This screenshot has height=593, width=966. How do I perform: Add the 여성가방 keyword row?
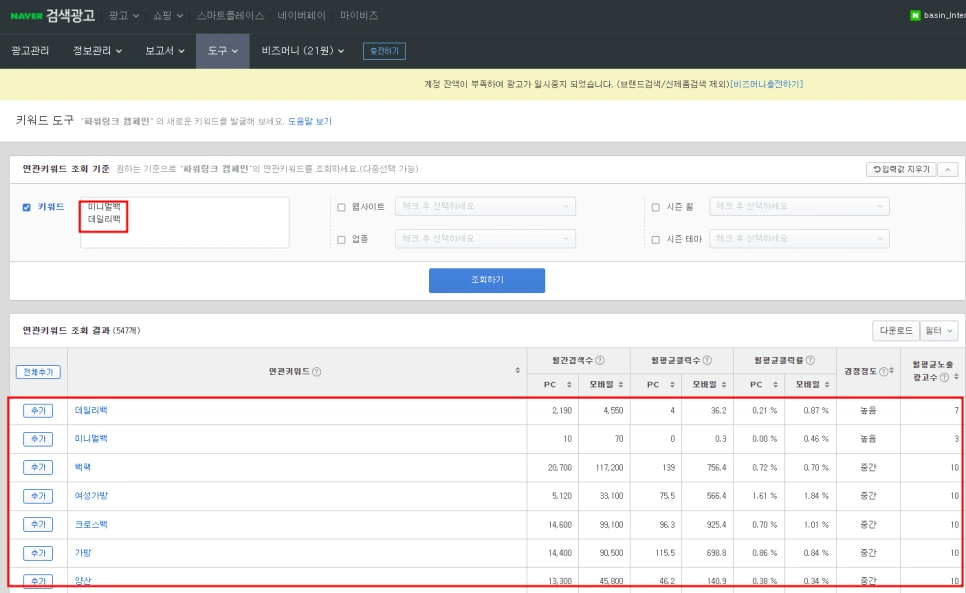pos(38,496)
